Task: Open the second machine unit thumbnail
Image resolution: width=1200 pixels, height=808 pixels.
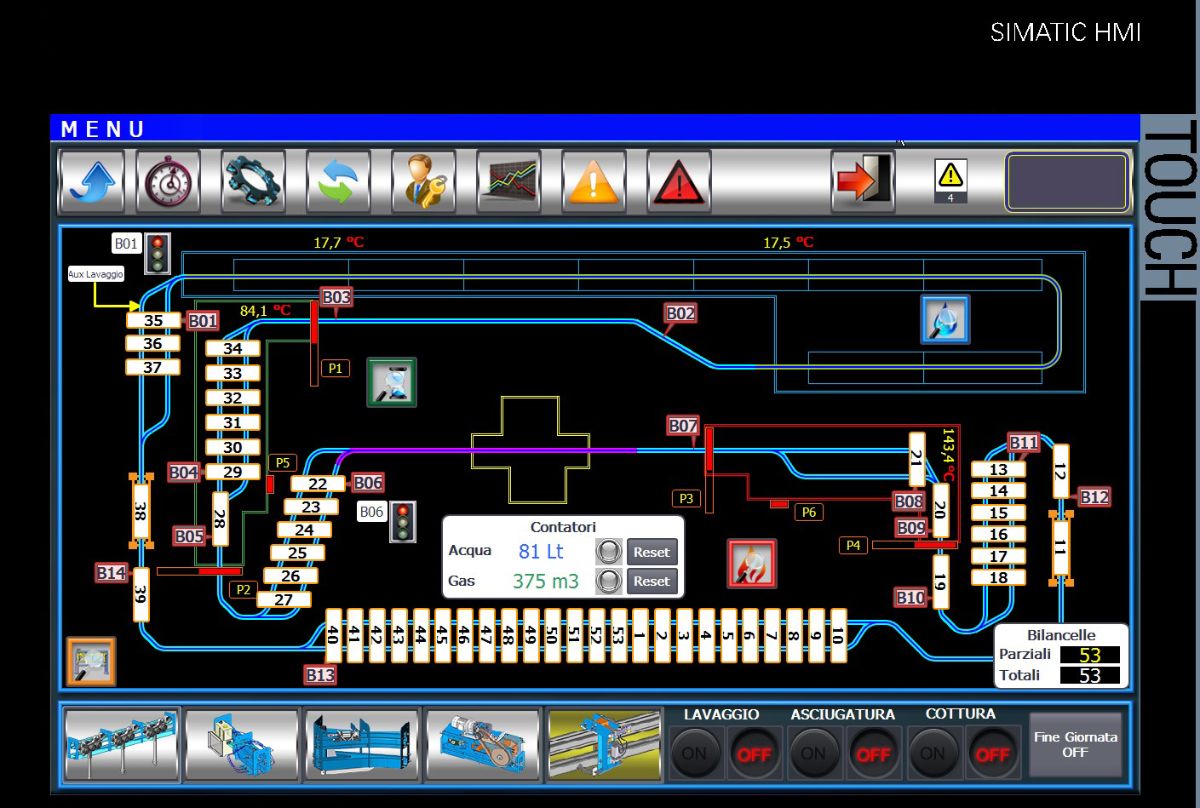Action: click(242, 745)
